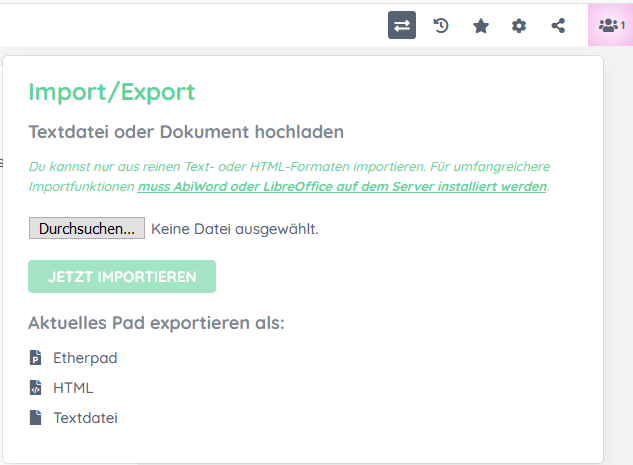
Task: Click the JETZT IMPORTIEREN button
Action: [x=122, y=276]
